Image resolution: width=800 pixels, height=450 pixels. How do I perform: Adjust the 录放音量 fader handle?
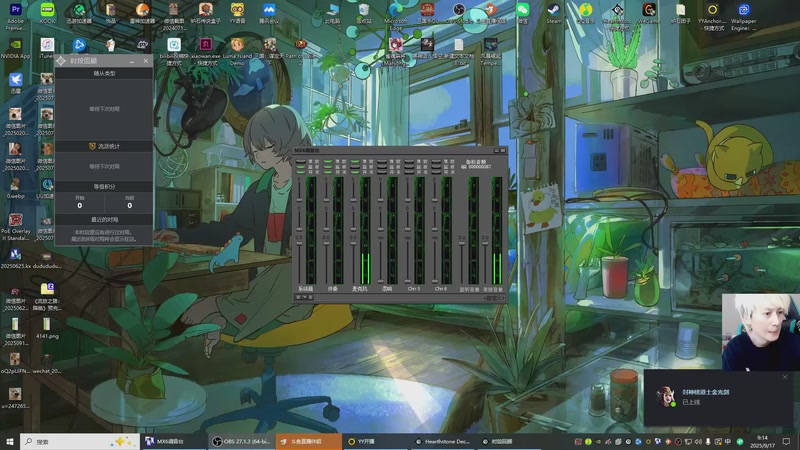click(x=485, y=243)
